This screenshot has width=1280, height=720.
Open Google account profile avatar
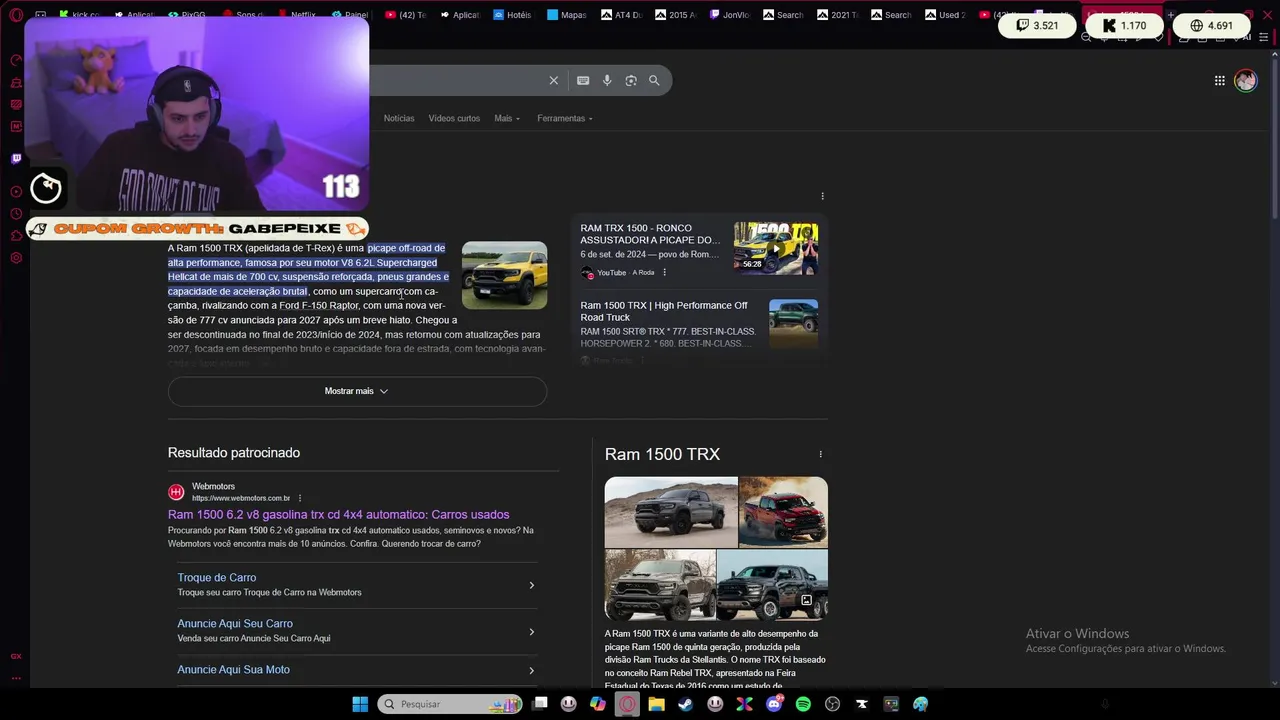(x=1245, y=81)
